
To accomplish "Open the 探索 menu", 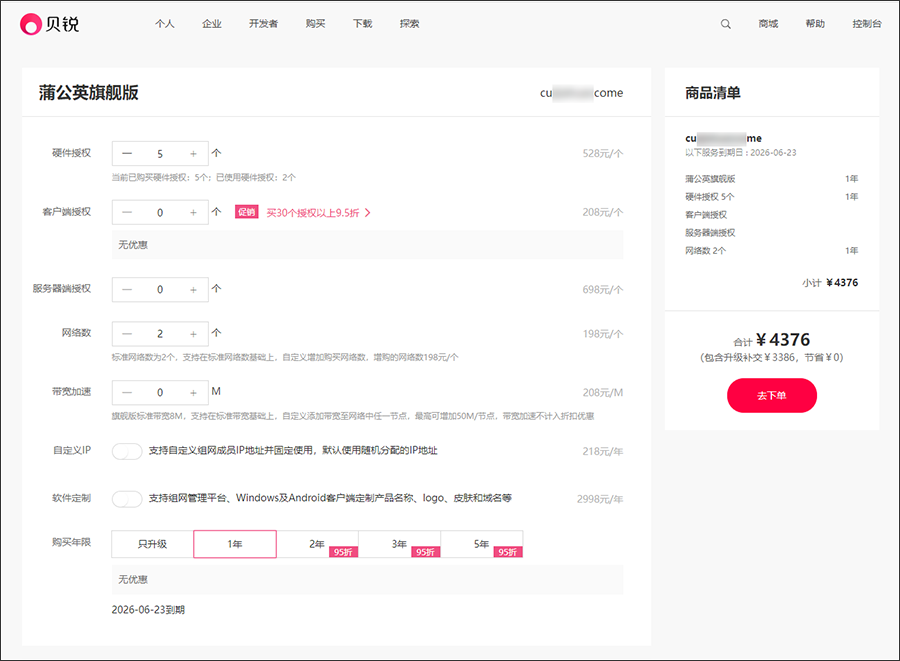I will pyautogui.click(x=410, y=24).
